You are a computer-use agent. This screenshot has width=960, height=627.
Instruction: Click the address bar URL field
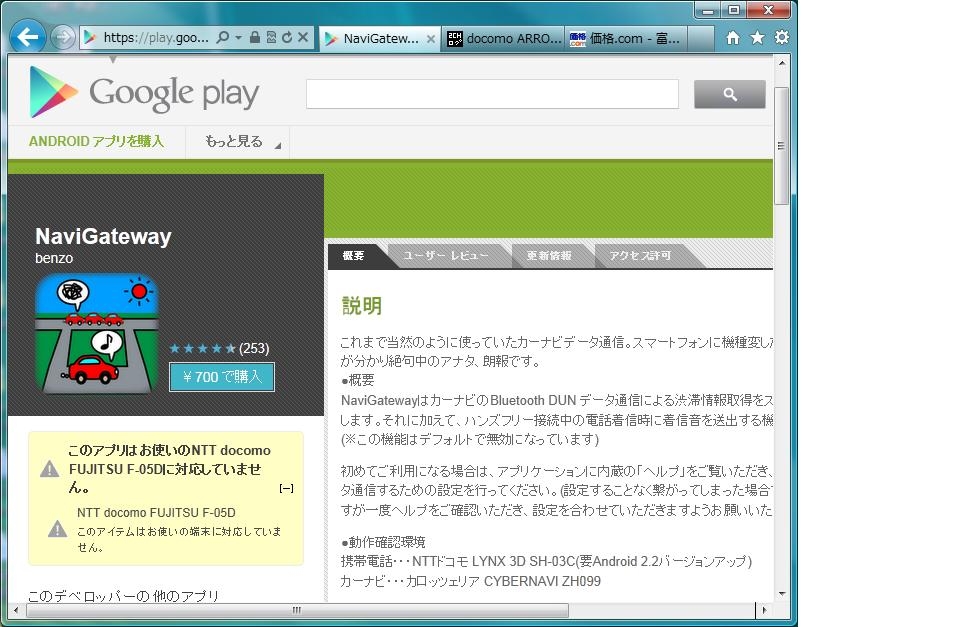[156, 37]
